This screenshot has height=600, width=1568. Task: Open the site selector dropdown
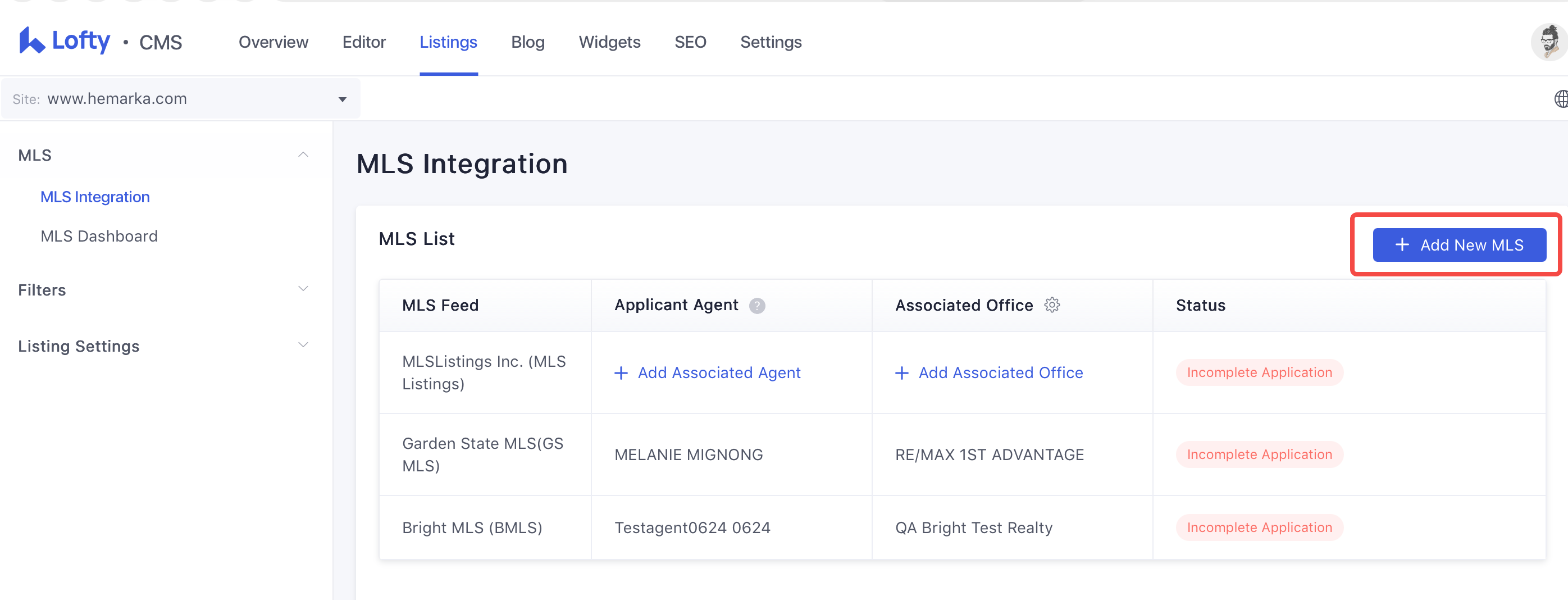(181, 99)
